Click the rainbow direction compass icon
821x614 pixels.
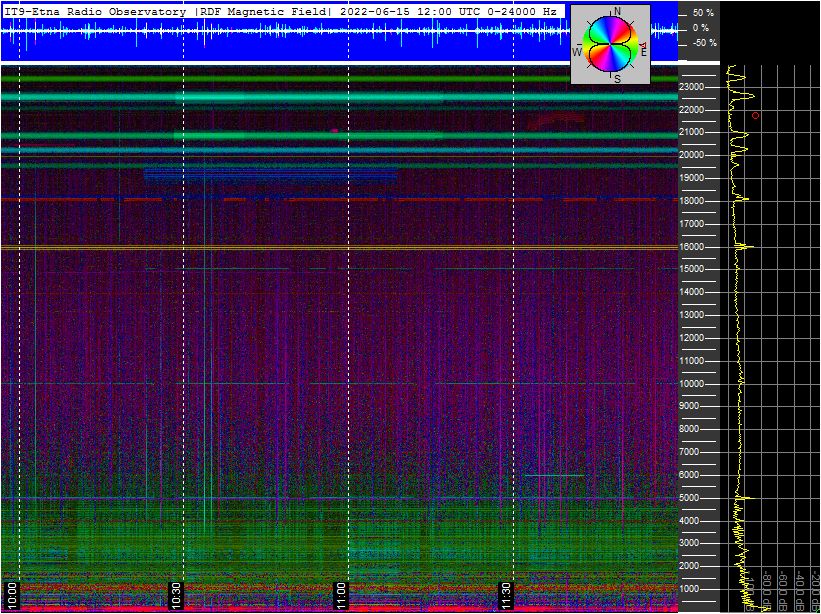coord(610,45)
